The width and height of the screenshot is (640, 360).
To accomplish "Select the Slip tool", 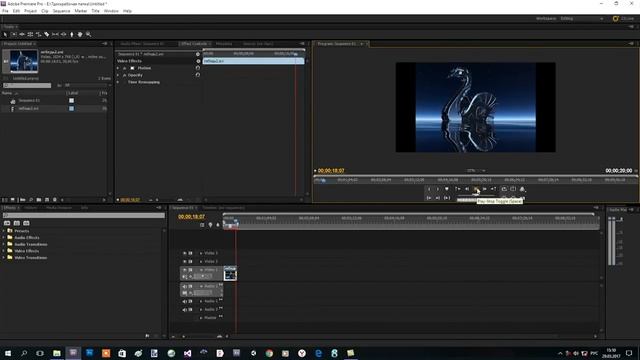I will 55,35.
